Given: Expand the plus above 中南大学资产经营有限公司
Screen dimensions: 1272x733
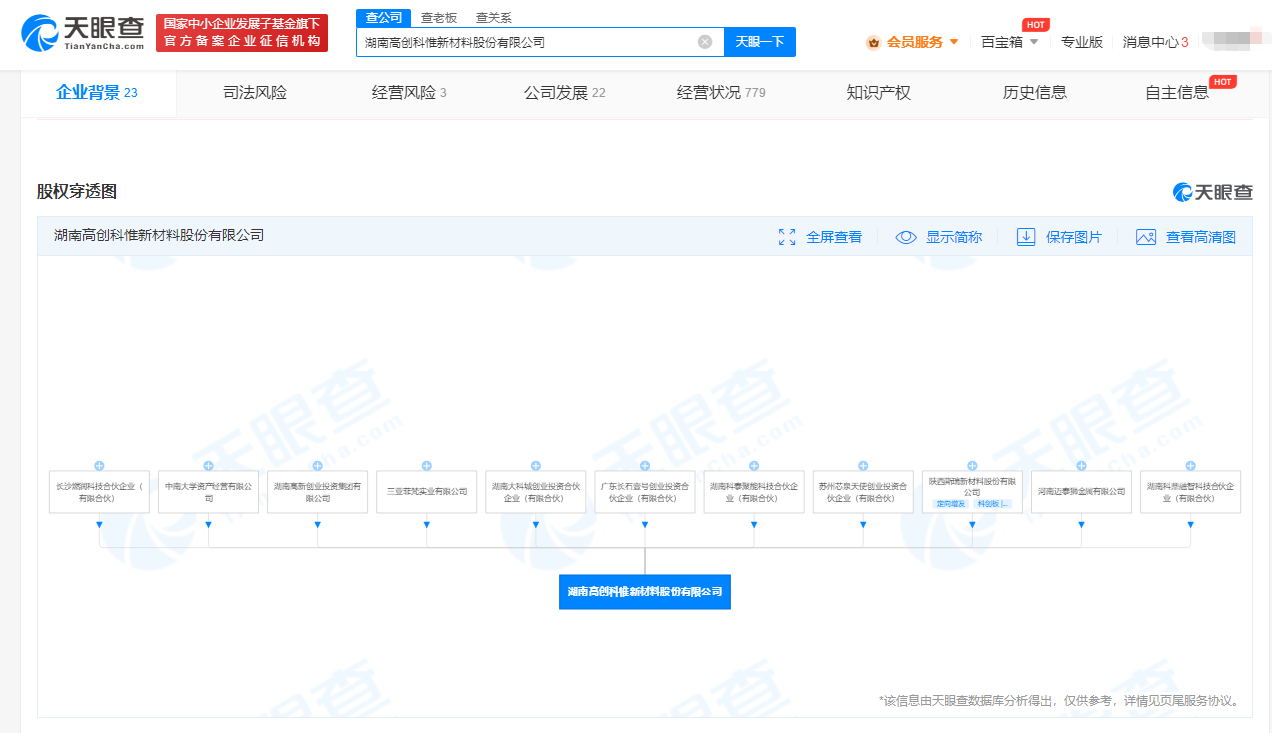Looking at the screenshot, I should (208, 466).
